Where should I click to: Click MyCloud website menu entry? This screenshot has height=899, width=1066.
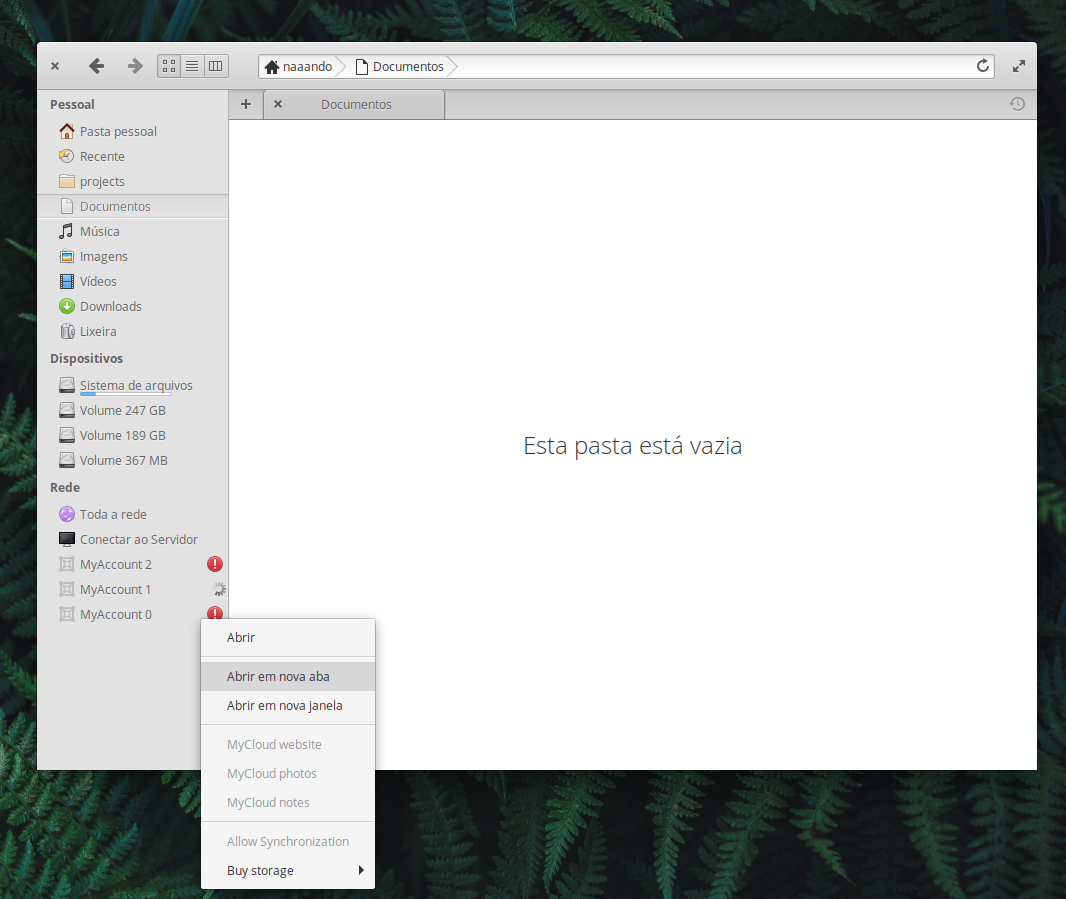click(288, 745)
